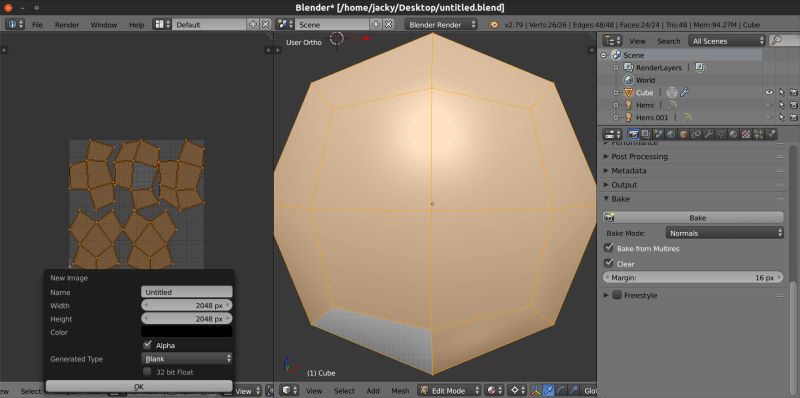Open pivot point dropdown
The width and height of the screenshot is (800, 398).
pos(518,390)
